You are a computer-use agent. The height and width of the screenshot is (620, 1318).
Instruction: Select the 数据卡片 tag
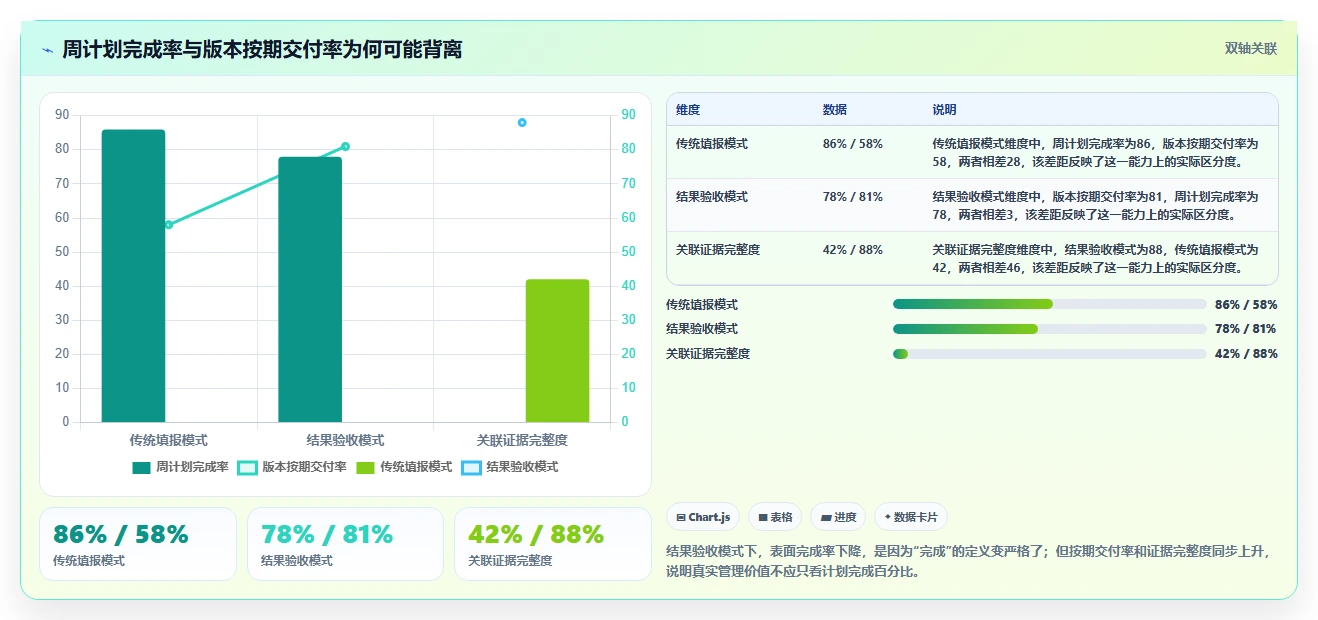coord(911,517)
